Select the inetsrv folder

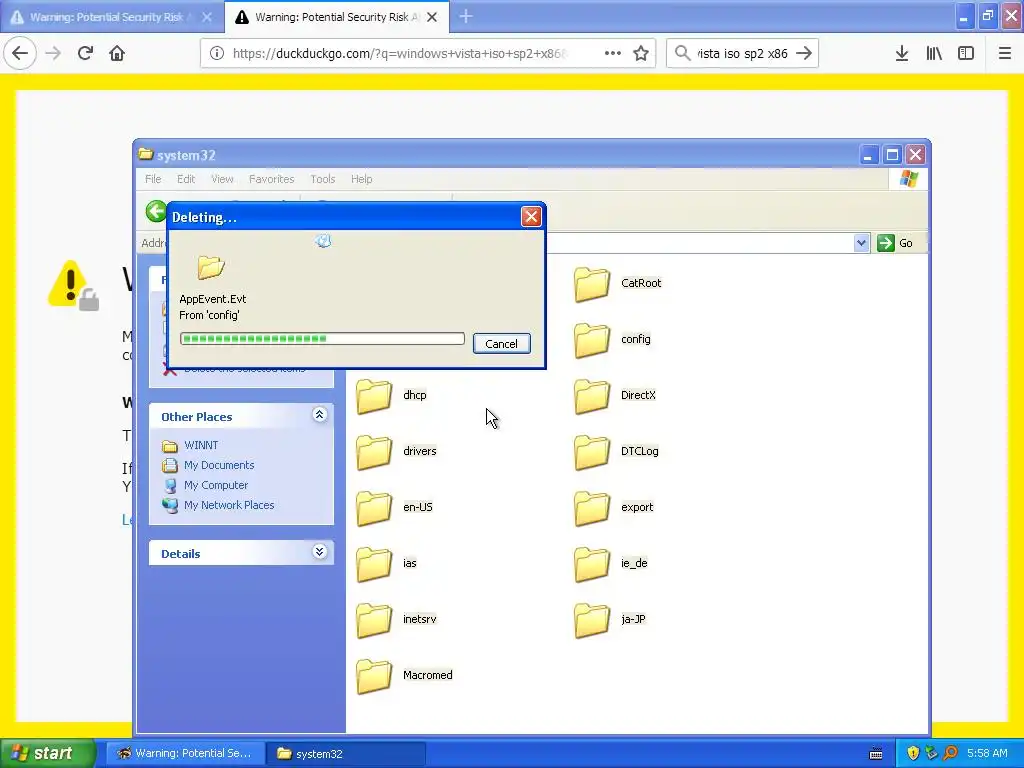(x=396, y=620)
